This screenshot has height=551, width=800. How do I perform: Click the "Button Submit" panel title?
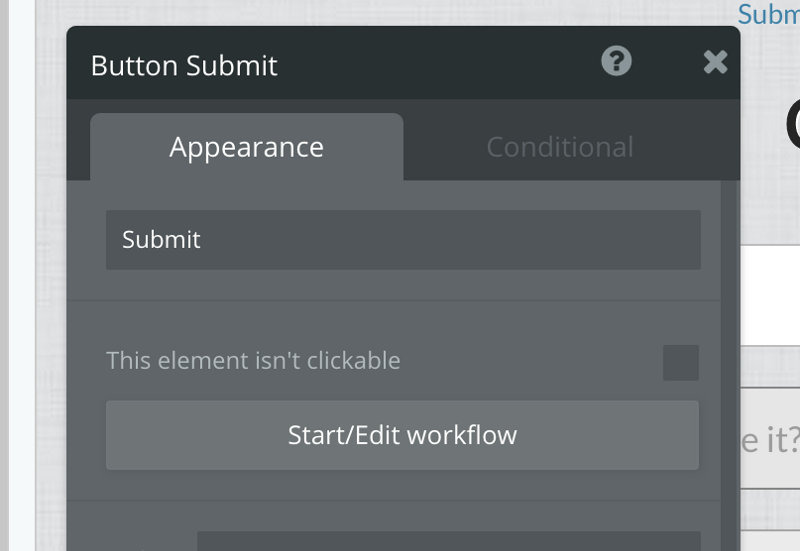click(x=184, y=66)
